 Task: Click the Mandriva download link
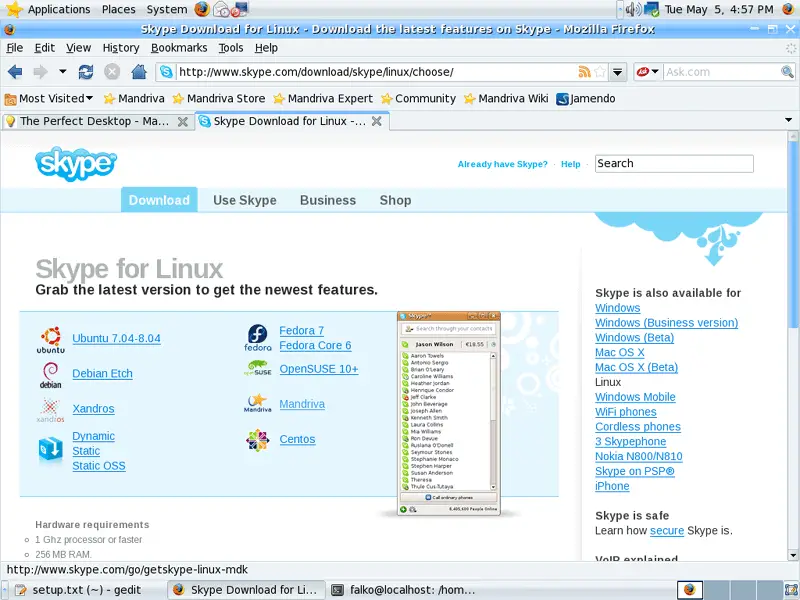(x=302, y=404)
